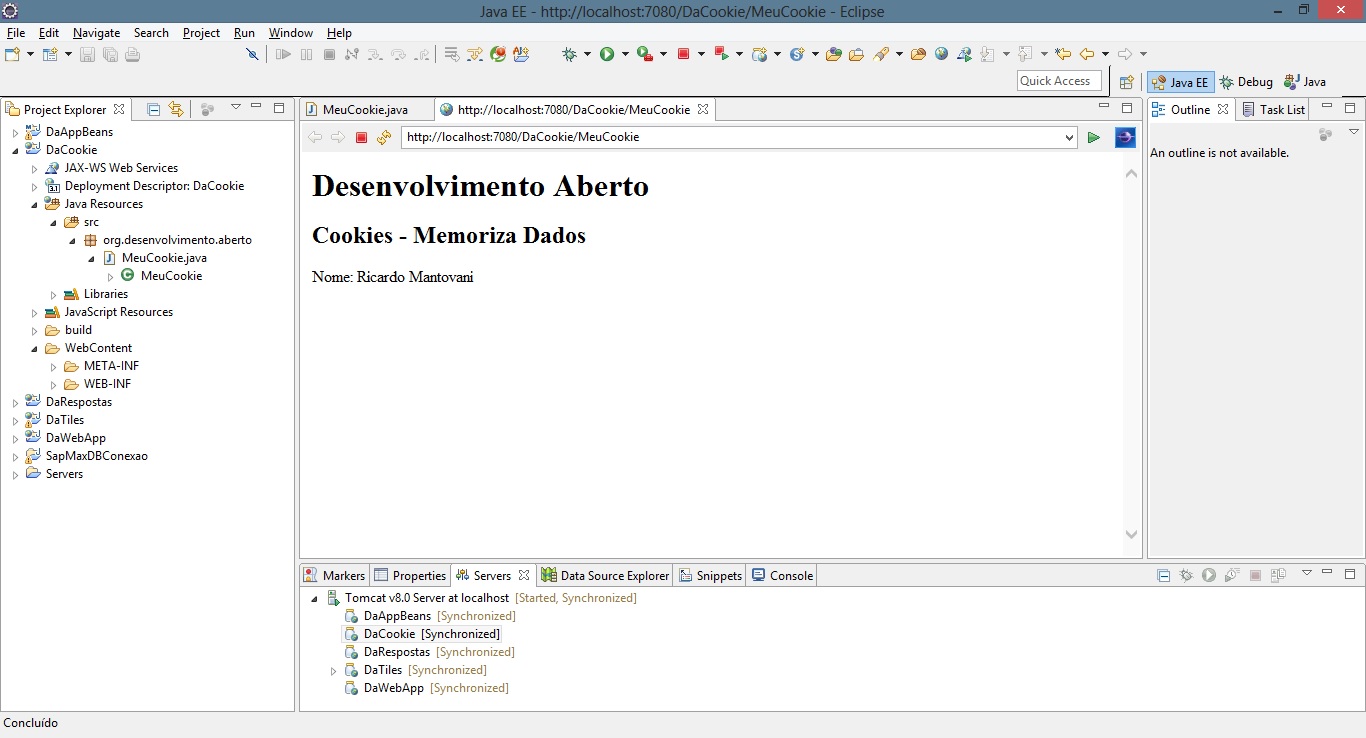Click the Skip All Breakpoints icon

(253, 54)
